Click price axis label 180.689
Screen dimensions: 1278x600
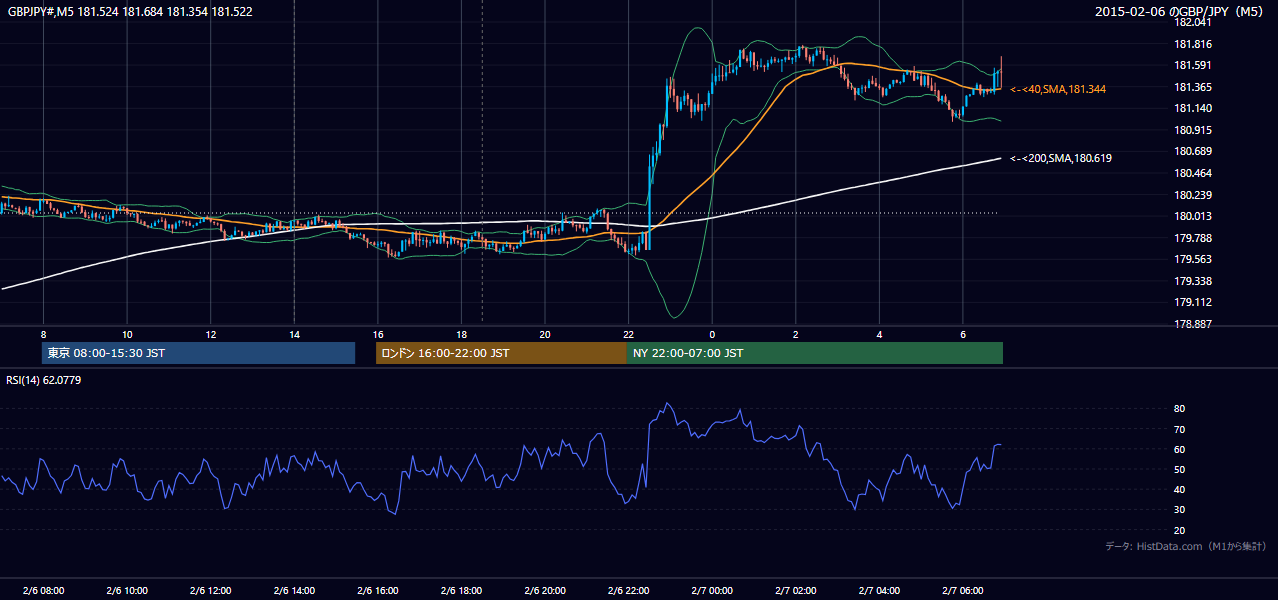coord(1191,151)
